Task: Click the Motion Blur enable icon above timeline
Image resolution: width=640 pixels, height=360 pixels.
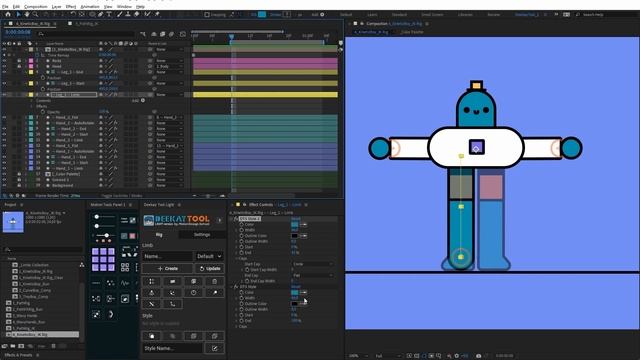Action: point(171,34)
